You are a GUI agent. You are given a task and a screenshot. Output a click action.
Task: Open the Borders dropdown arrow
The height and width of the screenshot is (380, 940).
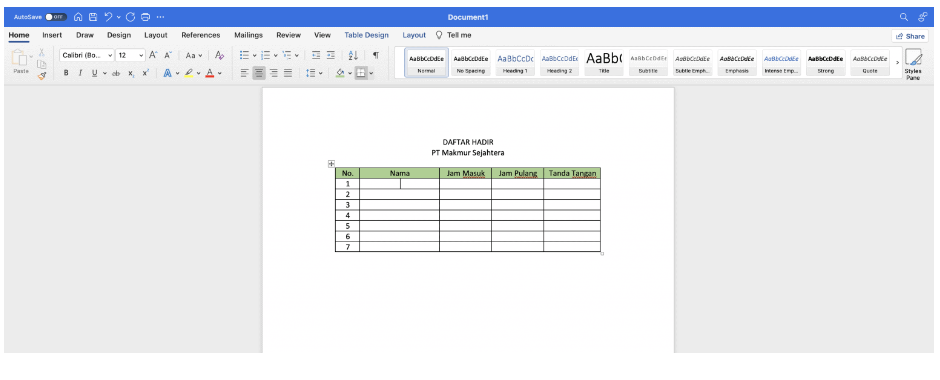coord(372,73)
